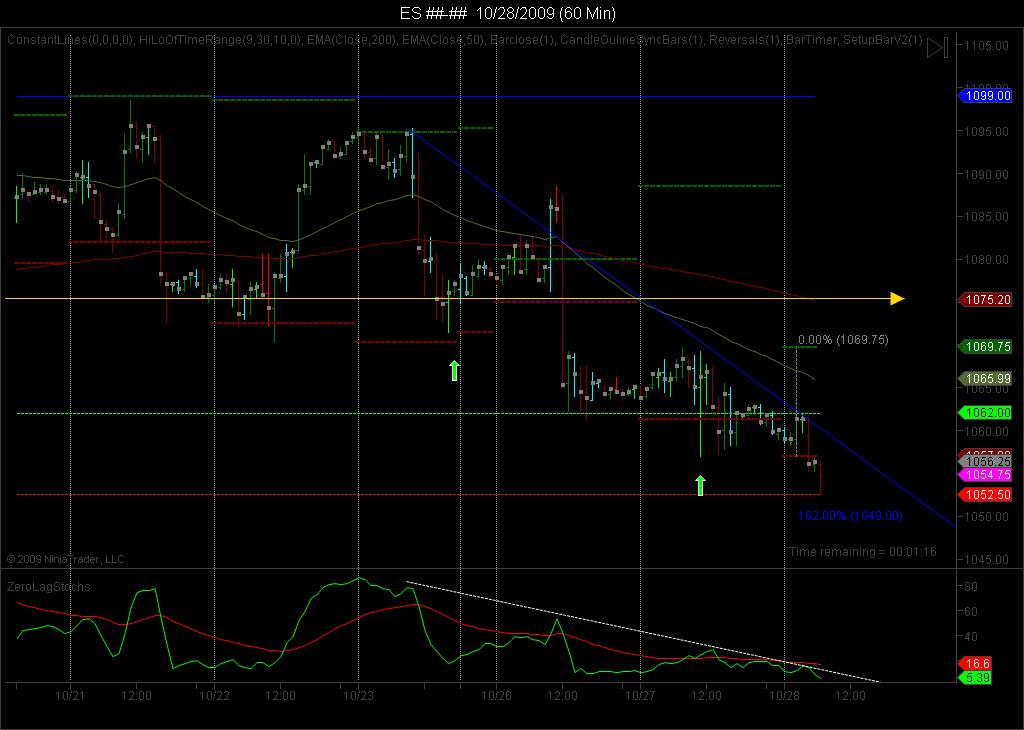Click the 80 level on stochastic axis

coord(971,587)
